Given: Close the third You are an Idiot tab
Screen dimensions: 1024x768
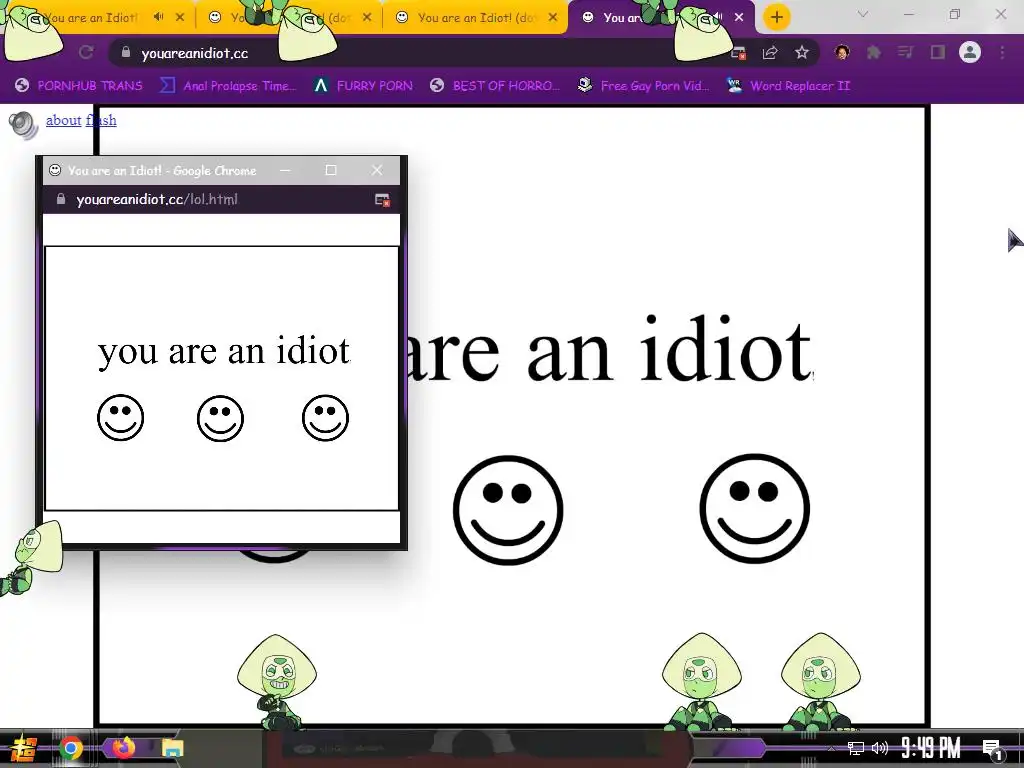Looking at the screenshot, I should click(553, 17).
